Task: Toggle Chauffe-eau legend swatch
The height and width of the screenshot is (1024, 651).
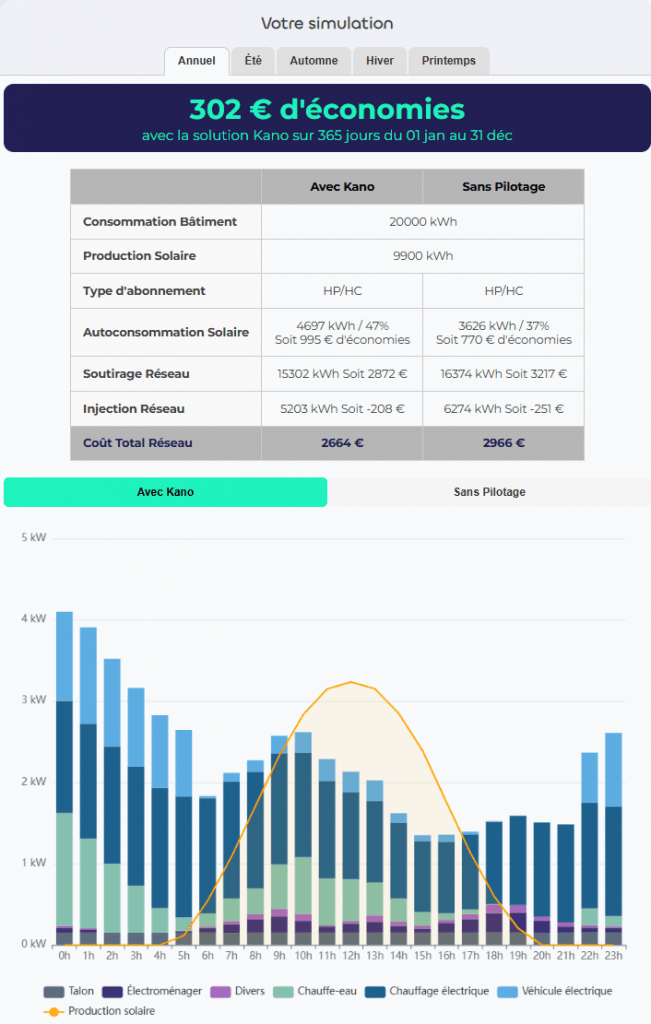Action: (x=321, y=991)
